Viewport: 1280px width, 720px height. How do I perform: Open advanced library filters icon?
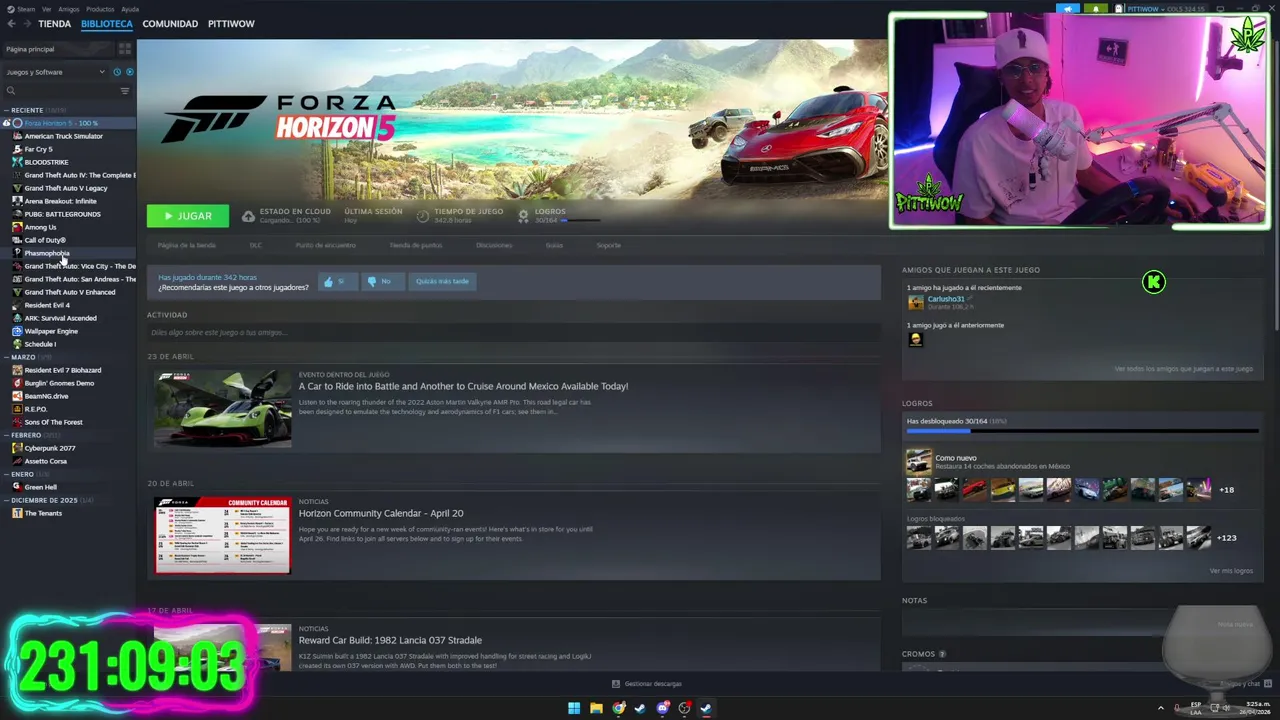125,91
